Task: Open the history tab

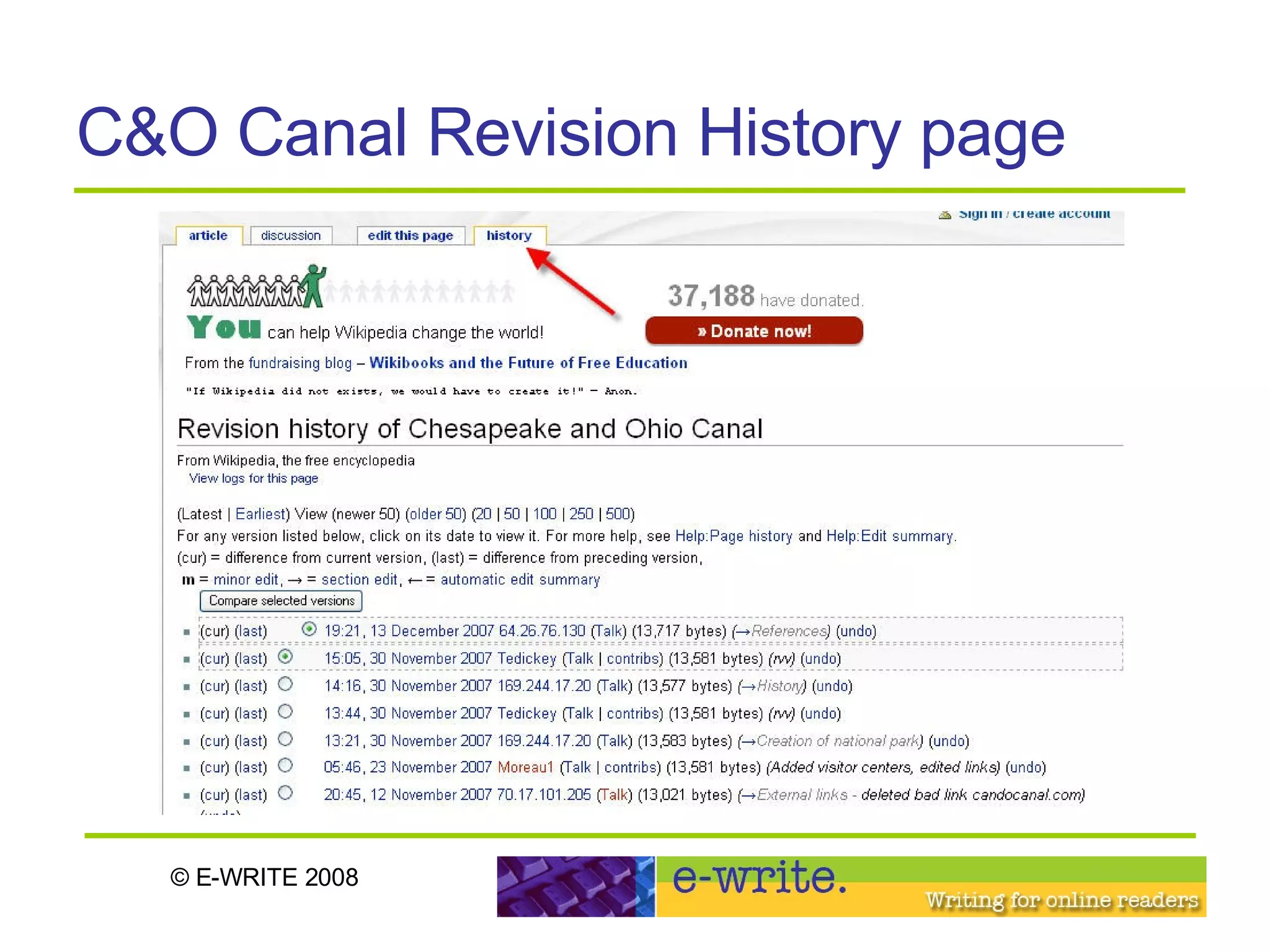Action: (509, 236)
